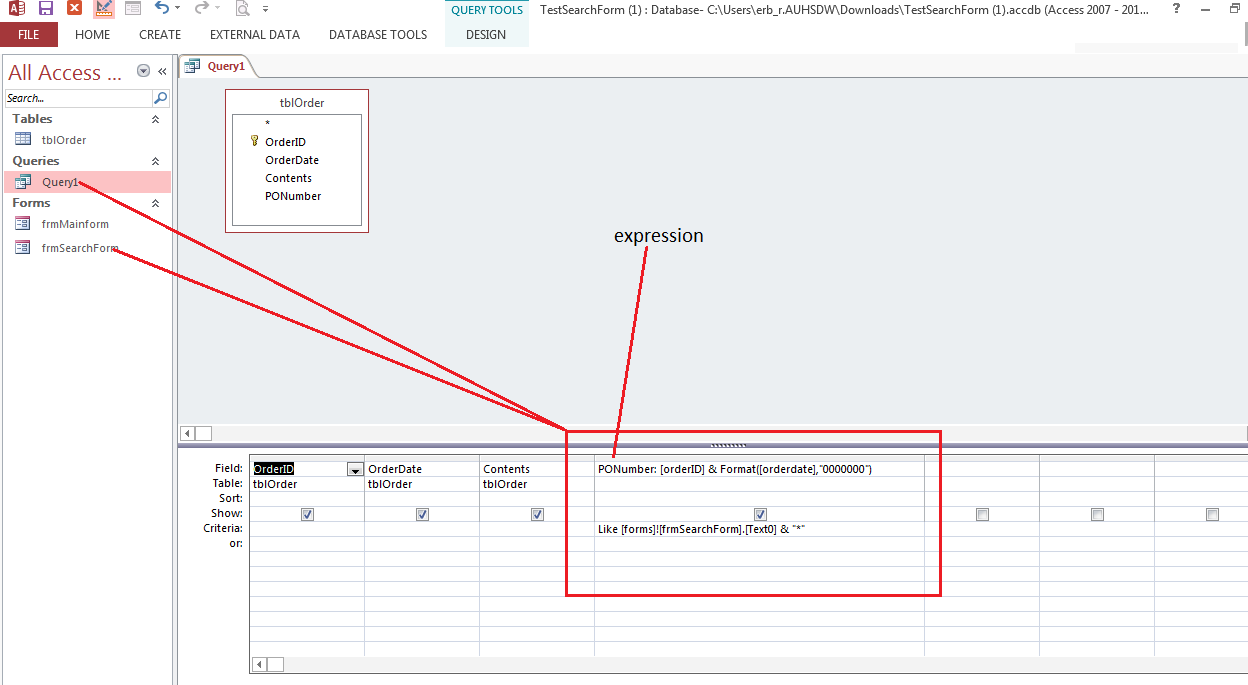Image resolution: width=1248 pixels, height=685 pixels.
Task: Open the FILE tab
Action: [x=29, y=34]
